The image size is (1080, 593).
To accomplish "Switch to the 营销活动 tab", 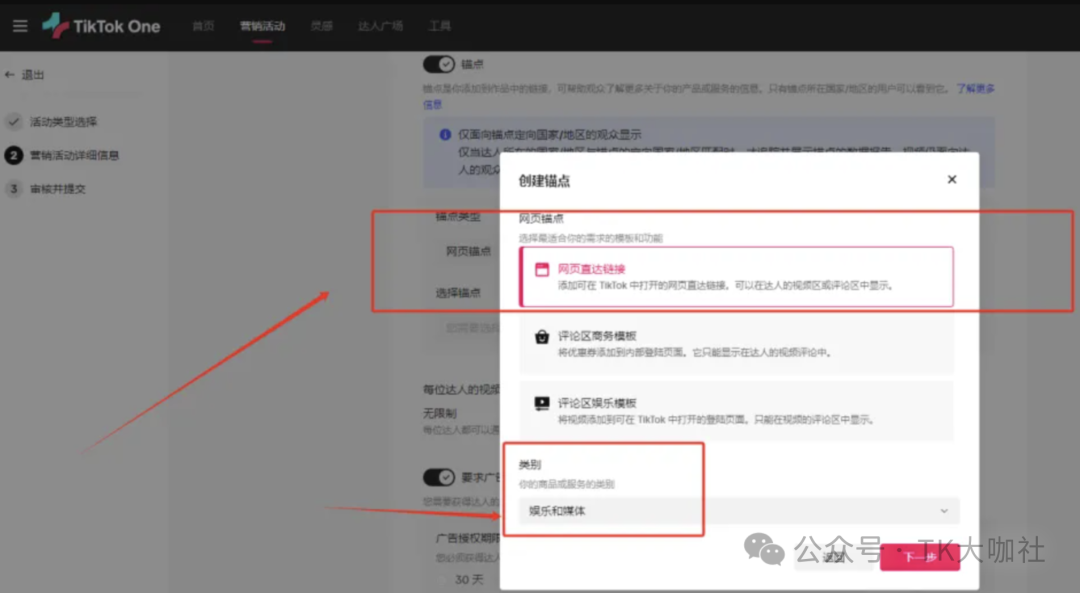I will point(262,27).
